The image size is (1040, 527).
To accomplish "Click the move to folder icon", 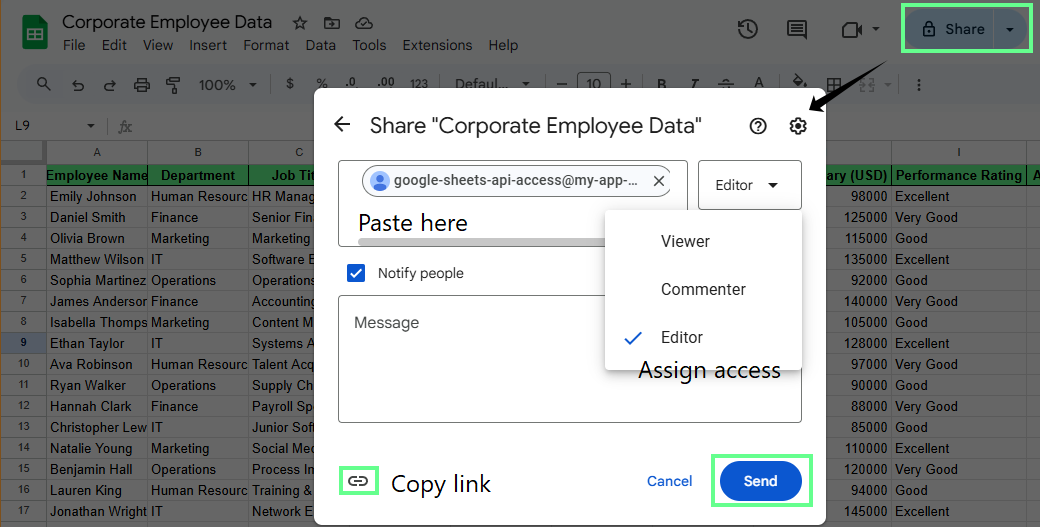I will 332,23.
